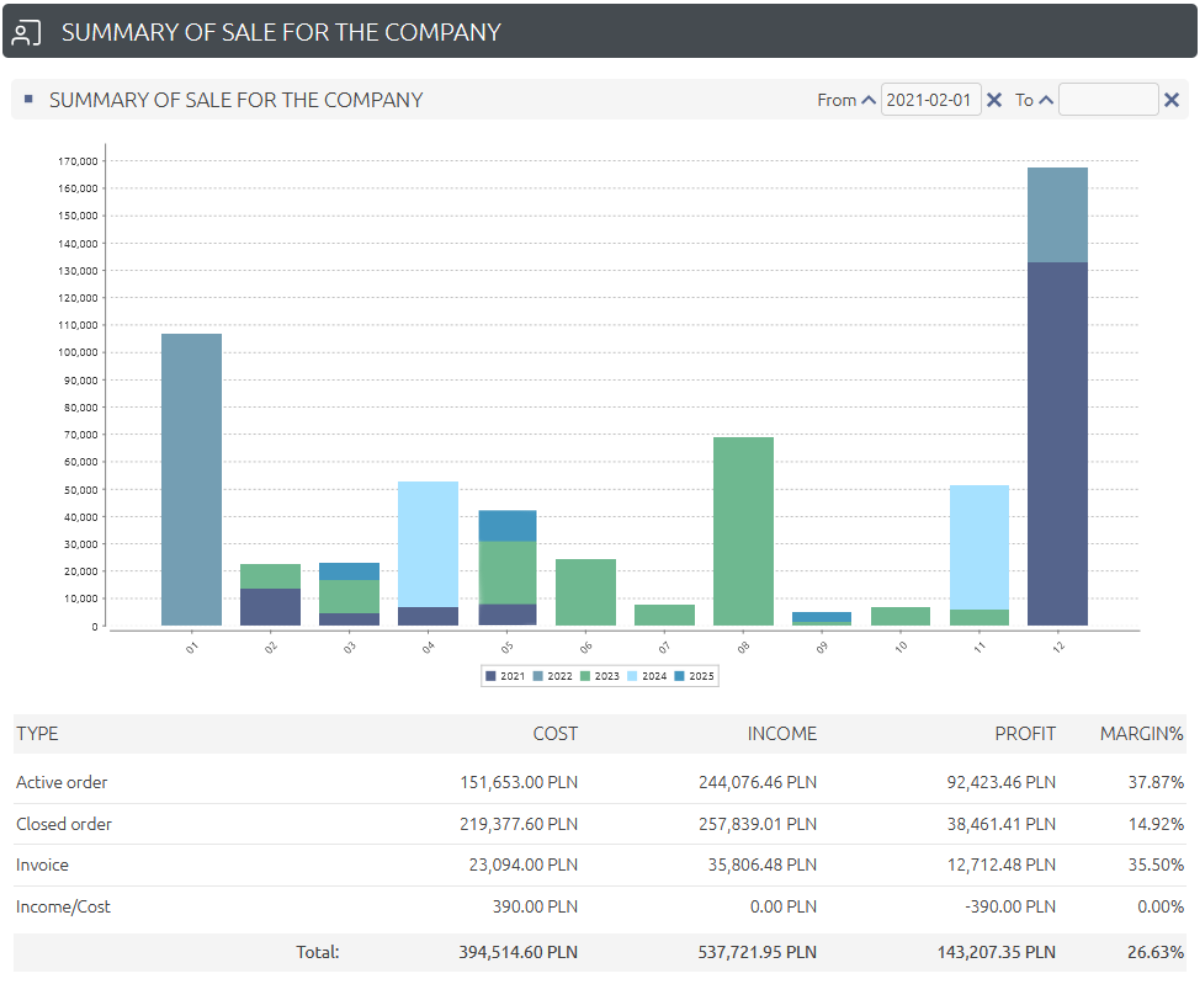The height and width of the screenshot is (1000, 1200).
Task: Clear the To date with the X icon
Action: pos(1171,100)
